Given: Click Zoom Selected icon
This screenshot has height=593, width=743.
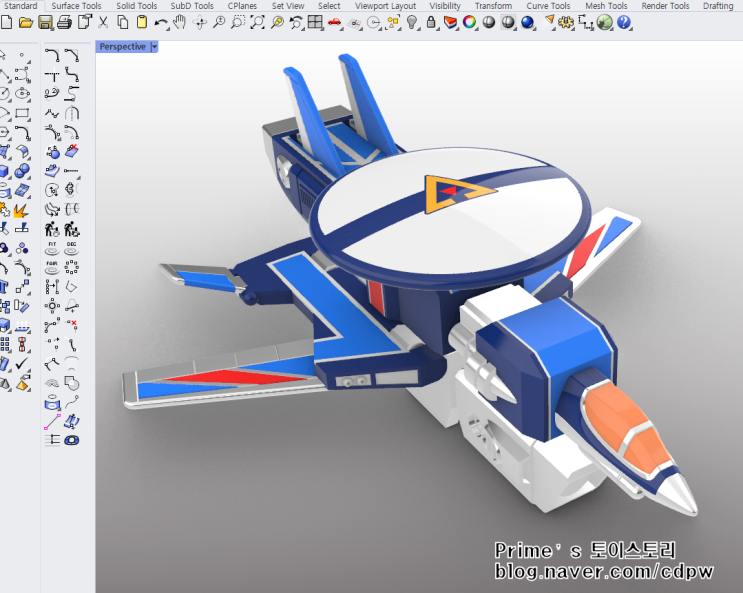Looking at the screenshot, I should [277, 22].
